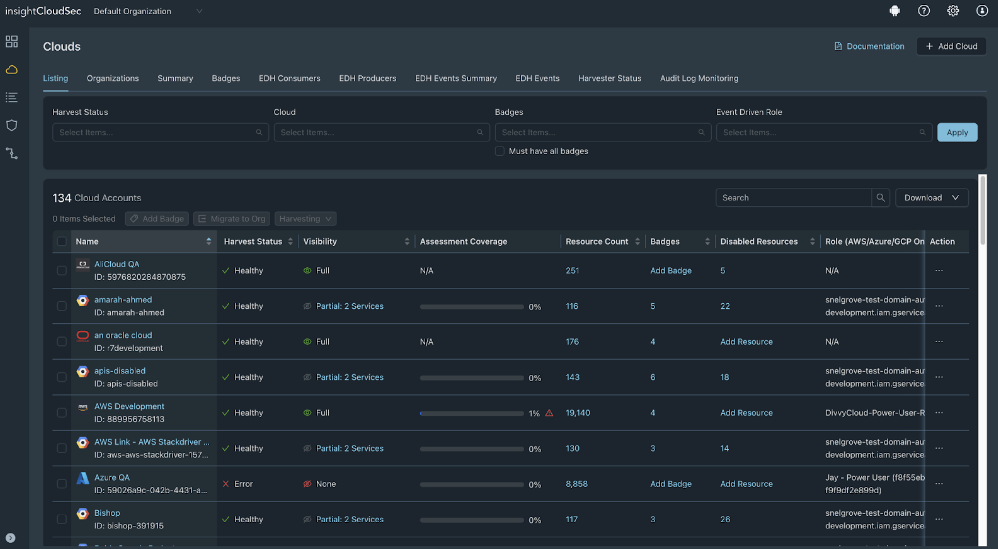
Task: Click the Add Cloud button
Action: click(951, 46)
